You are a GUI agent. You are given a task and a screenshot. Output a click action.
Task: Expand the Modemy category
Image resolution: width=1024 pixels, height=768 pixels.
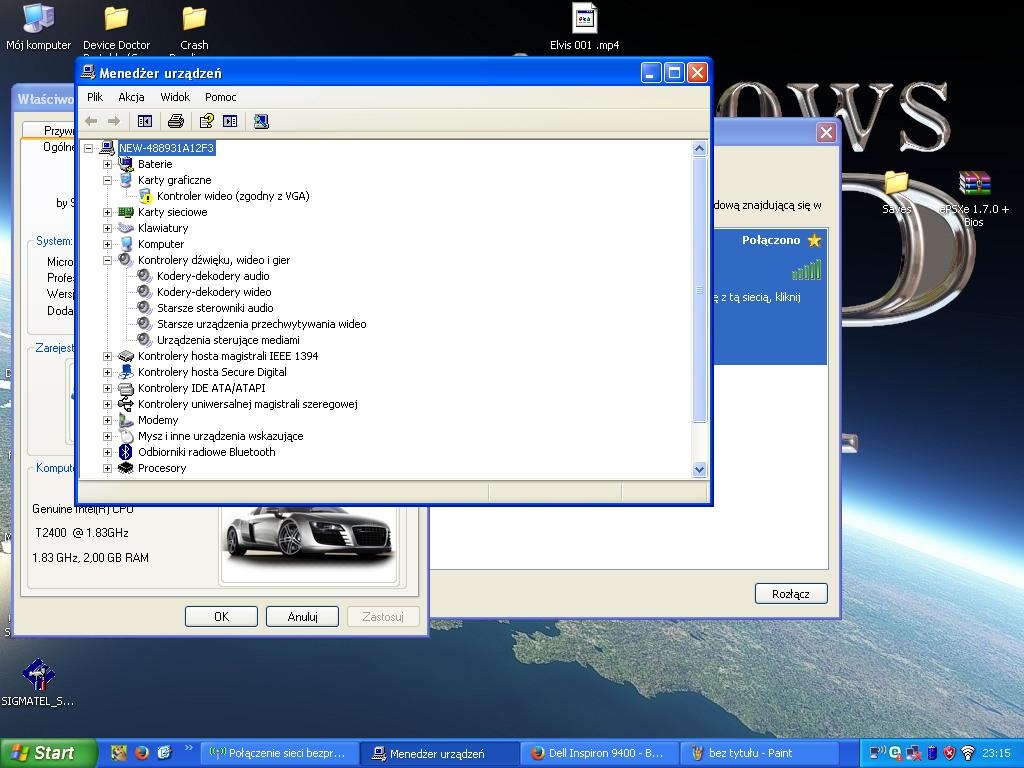point(107,420)
